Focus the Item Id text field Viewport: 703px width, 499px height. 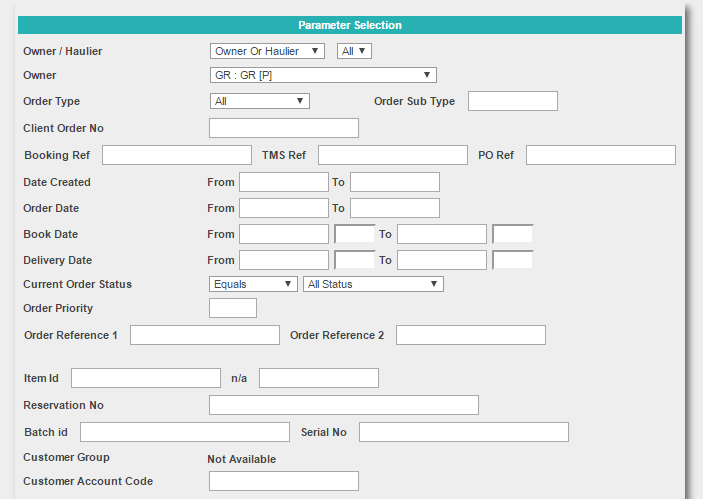[146, 378]
